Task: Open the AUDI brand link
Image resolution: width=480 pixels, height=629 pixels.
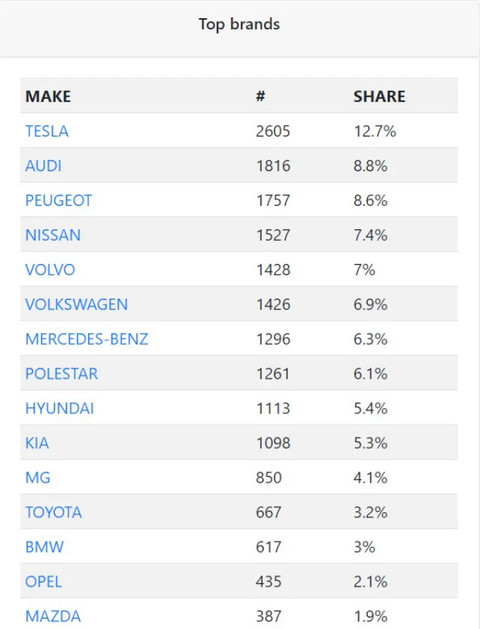Action: click(43, 166)
